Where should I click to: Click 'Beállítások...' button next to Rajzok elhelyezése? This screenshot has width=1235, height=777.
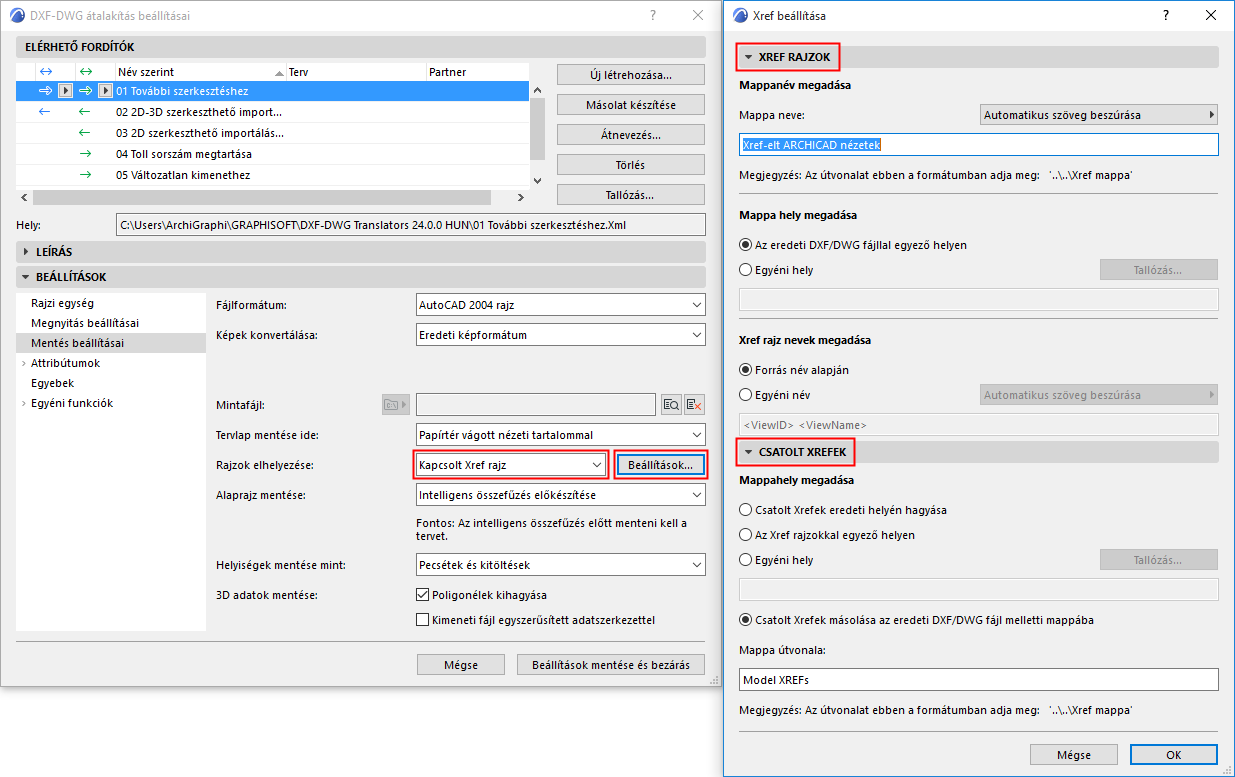tap(661, 465)
